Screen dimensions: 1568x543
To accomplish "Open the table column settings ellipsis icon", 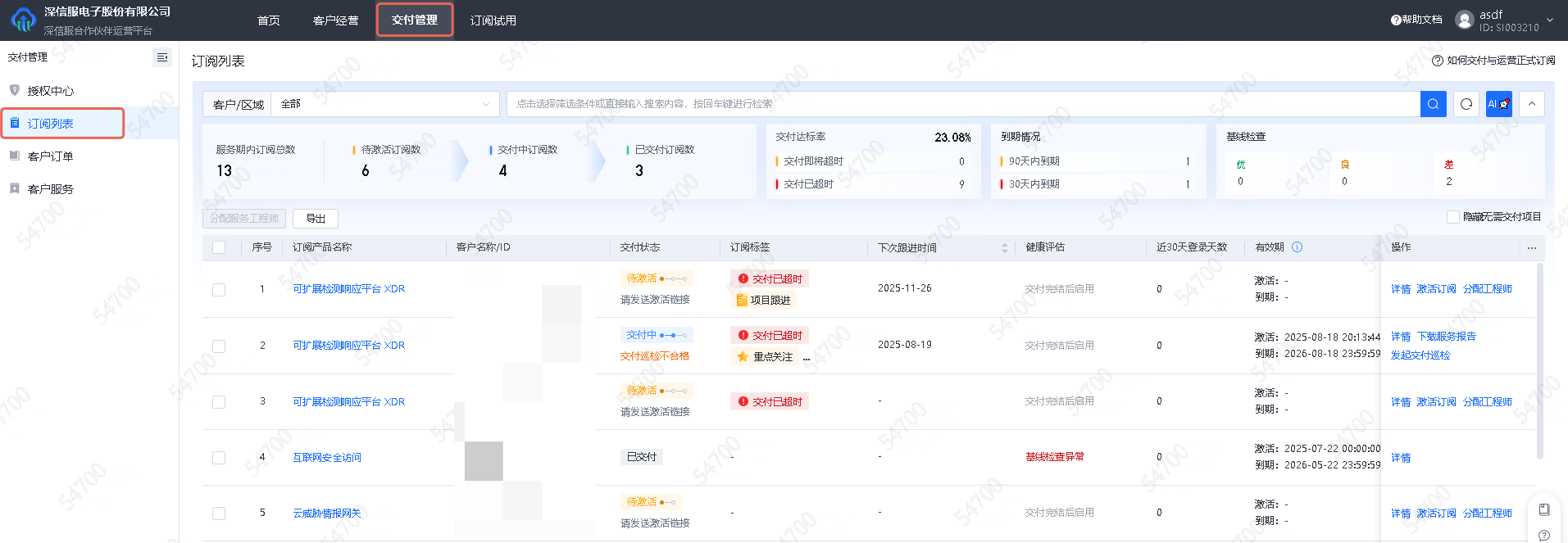I will click(1531, 247).
